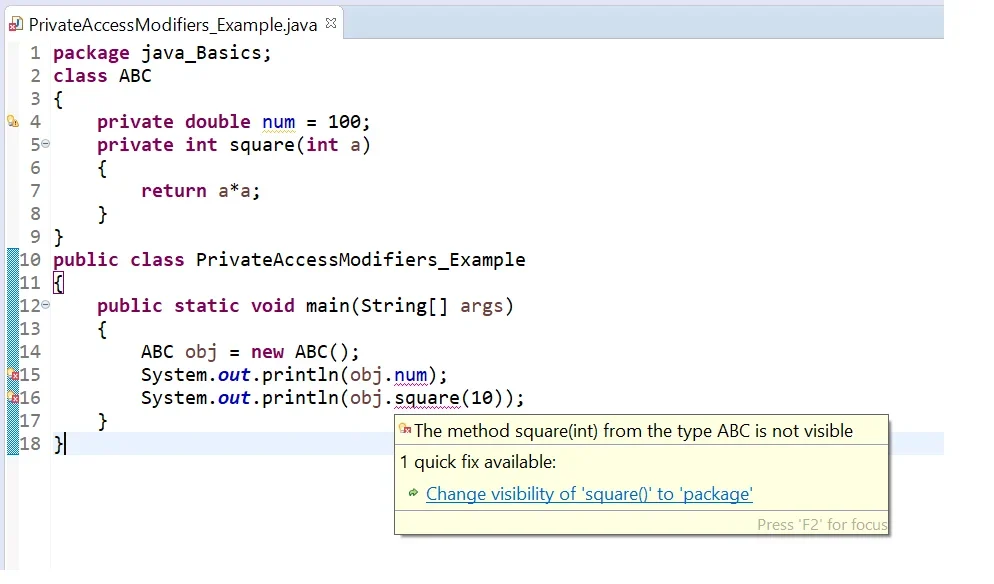The width and height of the screenshot is (994, 584).
Task: Click 'String[]' type on line 12
Action: (404, 306)
